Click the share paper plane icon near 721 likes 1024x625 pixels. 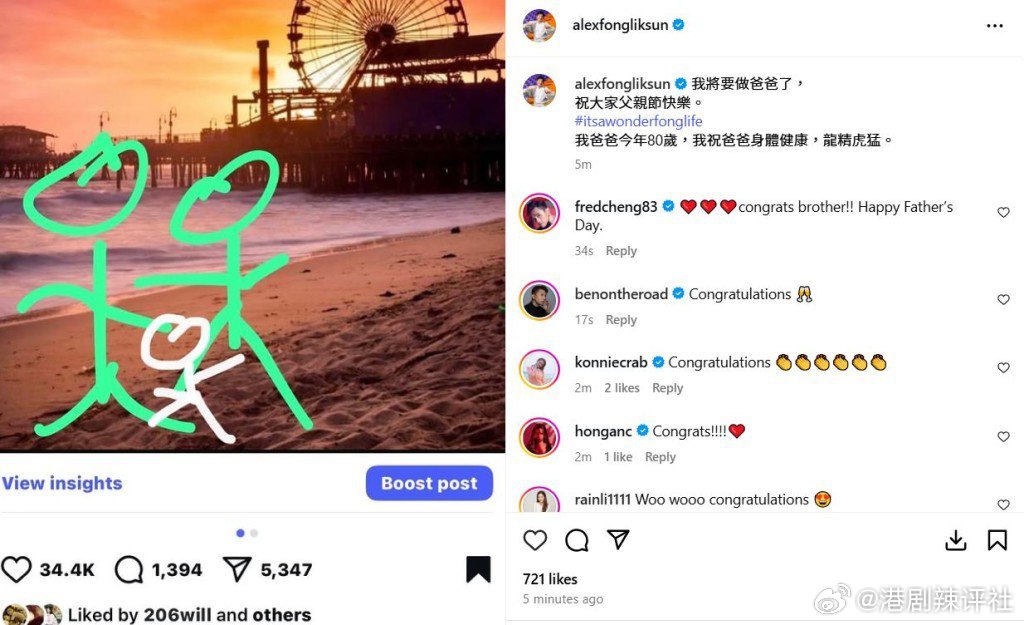(x=618, y=539)
